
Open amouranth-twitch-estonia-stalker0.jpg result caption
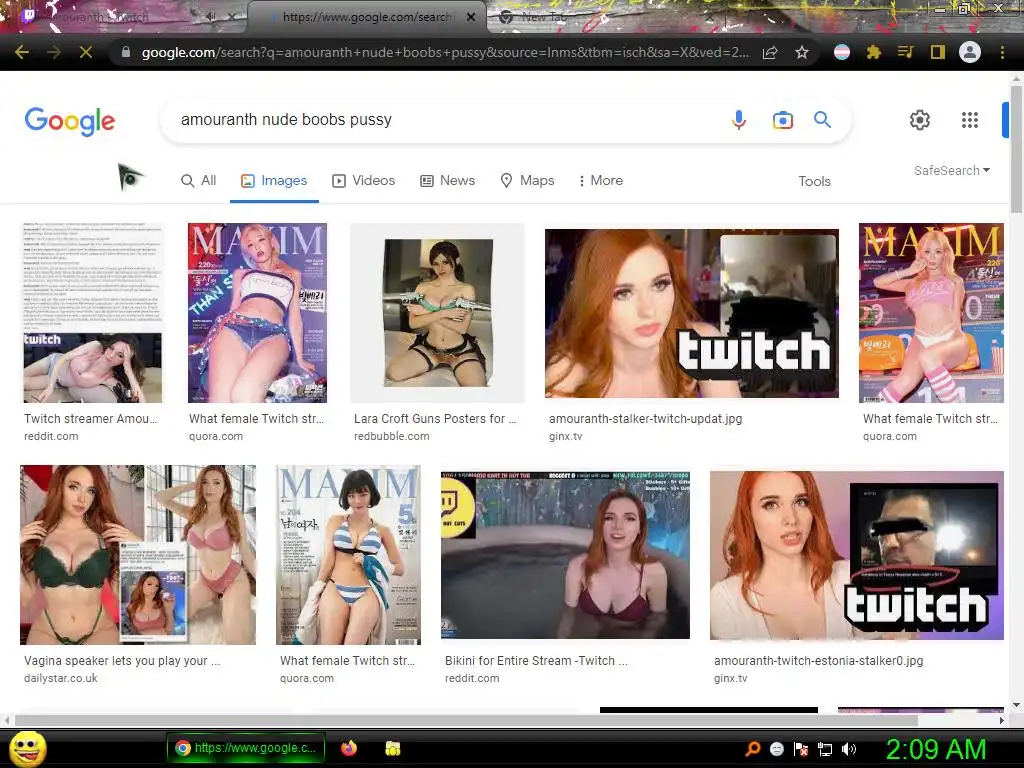click(818, 661)
